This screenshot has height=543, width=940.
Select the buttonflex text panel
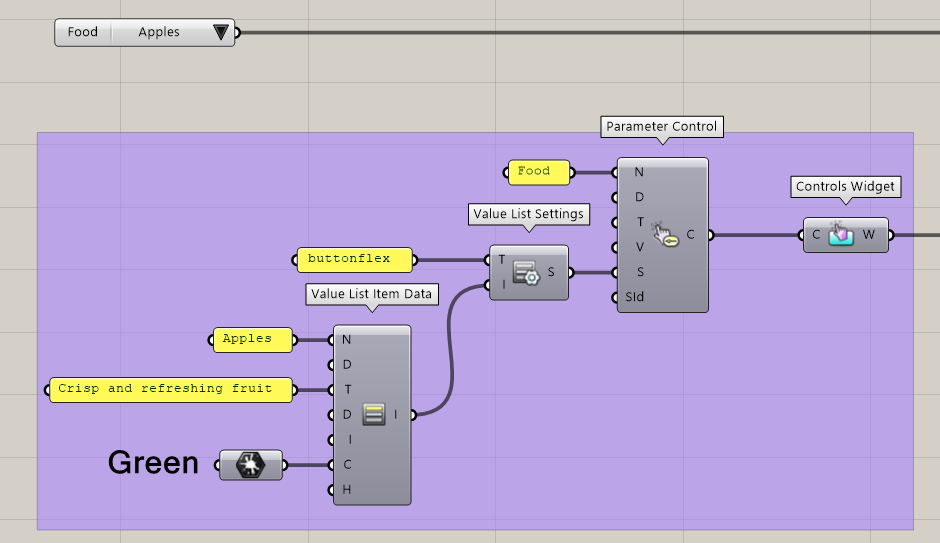(355, 260)
